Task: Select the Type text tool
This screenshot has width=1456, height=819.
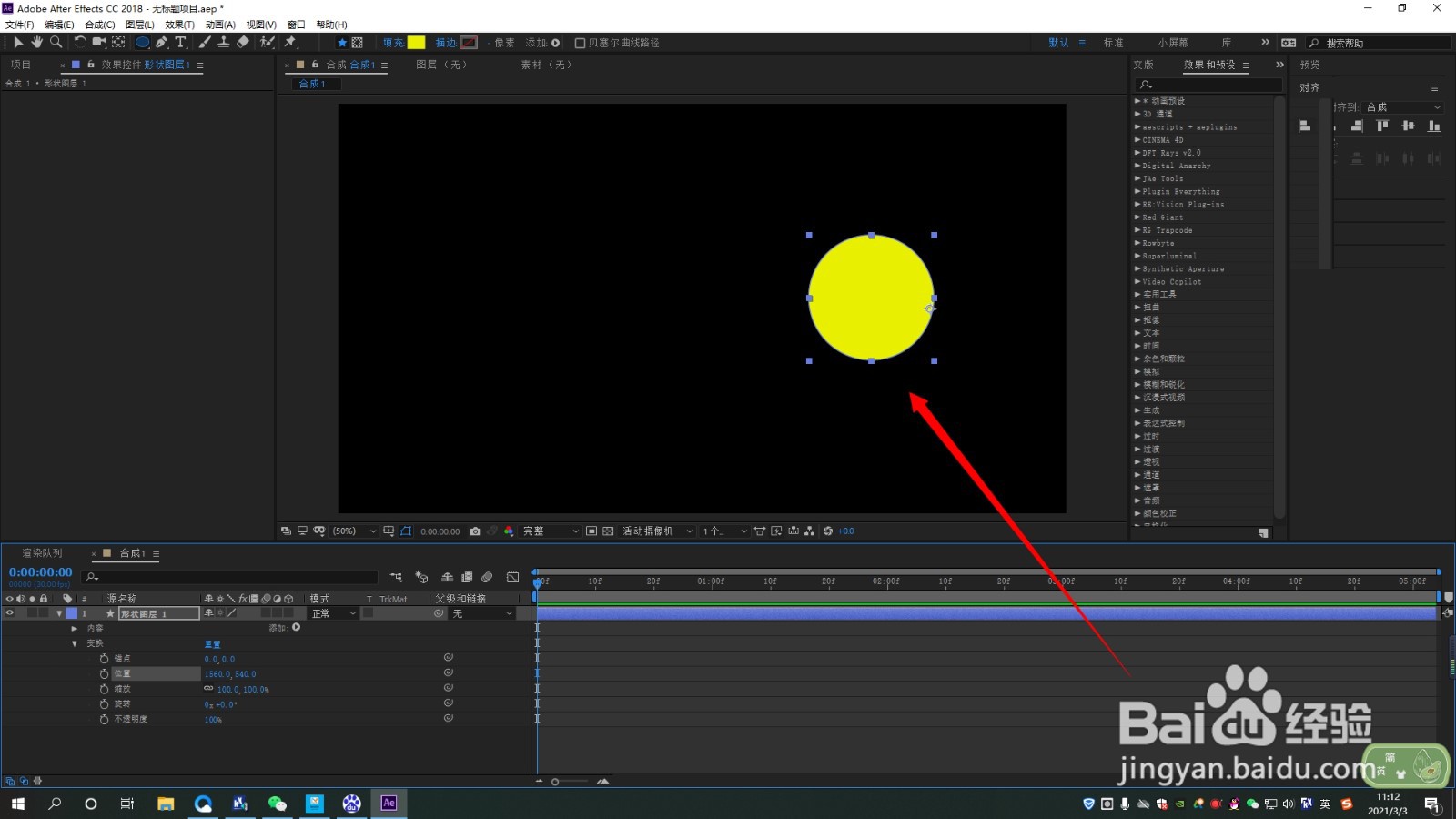Action: 180,42
